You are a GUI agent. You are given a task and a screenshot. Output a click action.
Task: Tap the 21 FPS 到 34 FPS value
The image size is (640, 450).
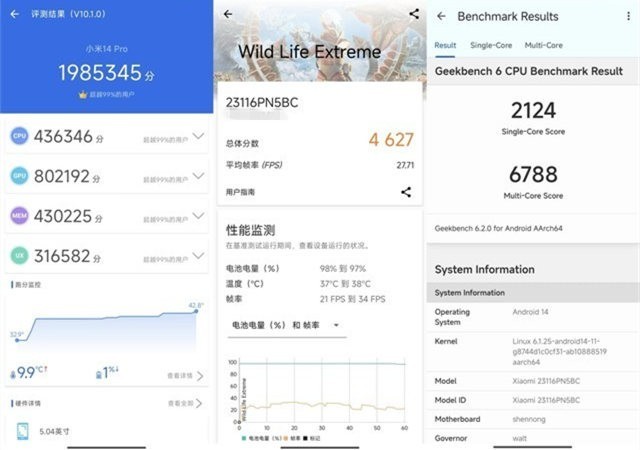tap(353, 299)
